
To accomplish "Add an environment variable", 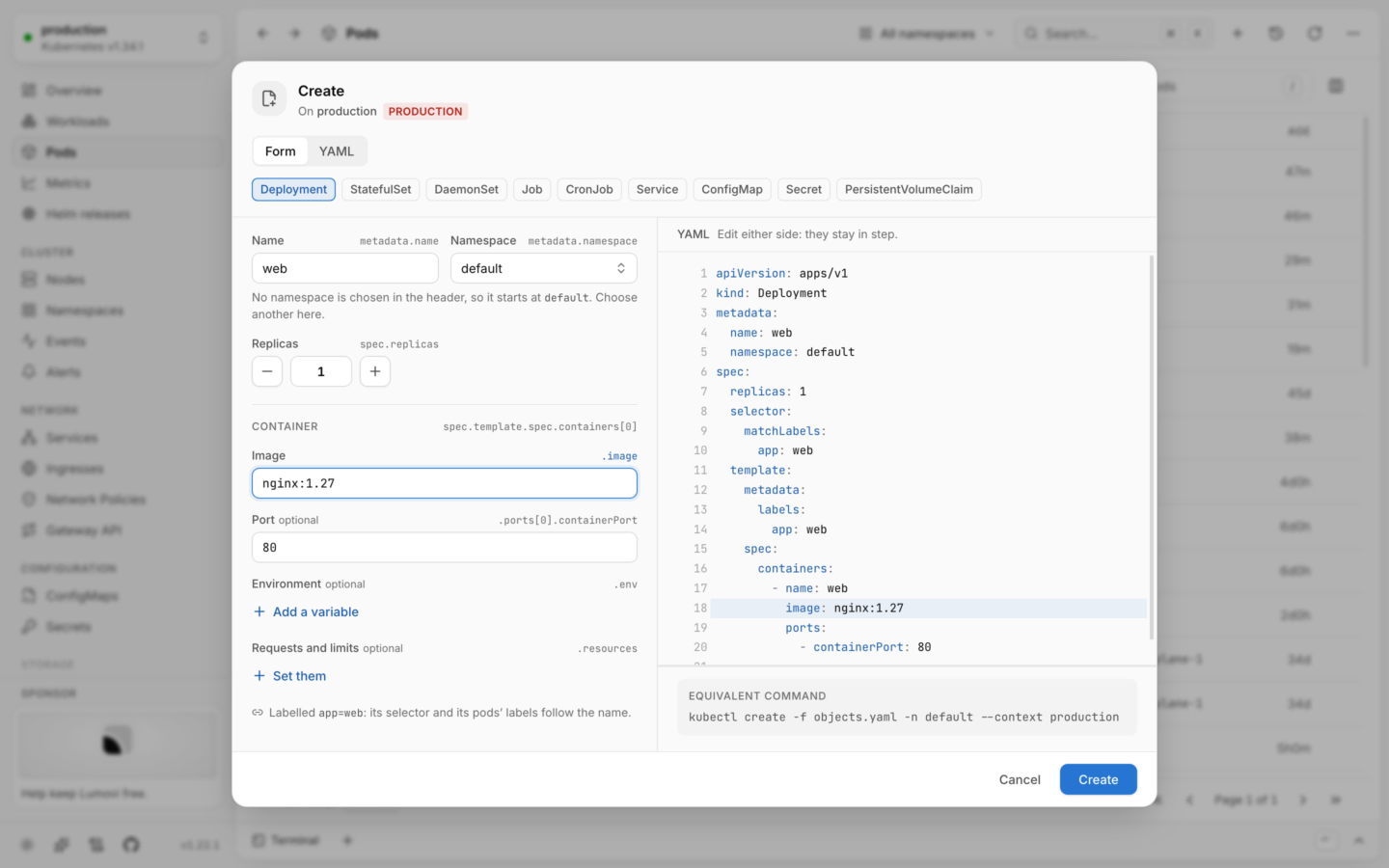I will tap(306, 612).
